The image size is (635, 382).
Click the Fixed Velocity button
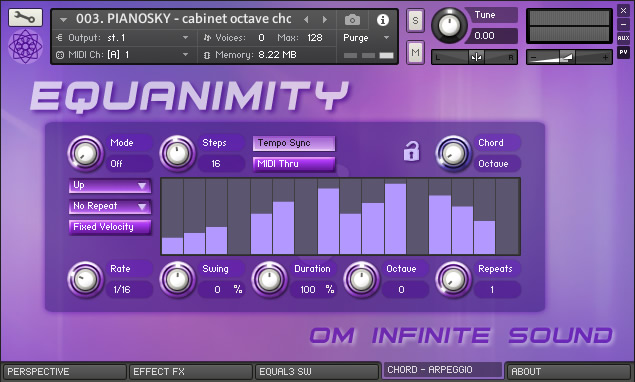pos(110,227)
